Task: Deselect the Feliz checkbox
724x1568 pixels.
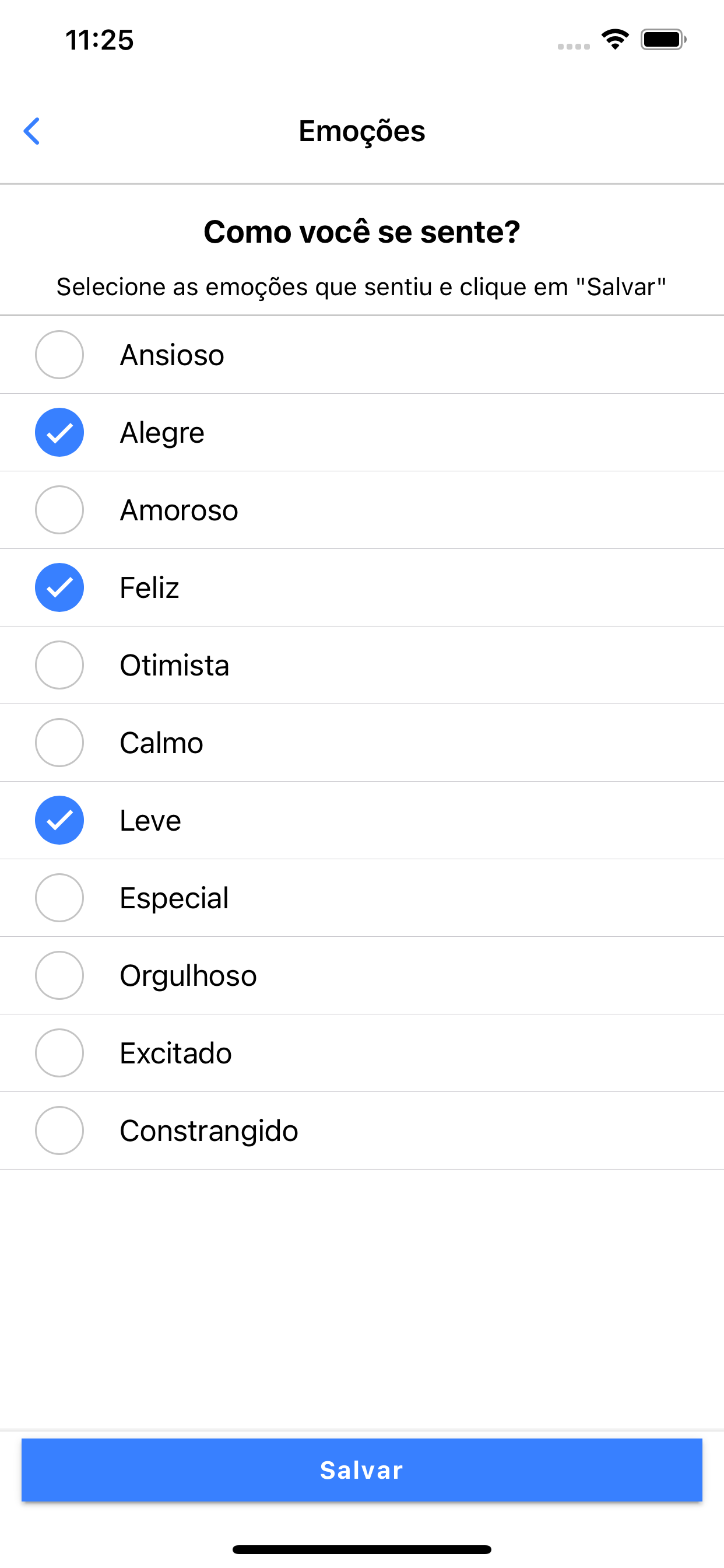Action: point(59,587)
